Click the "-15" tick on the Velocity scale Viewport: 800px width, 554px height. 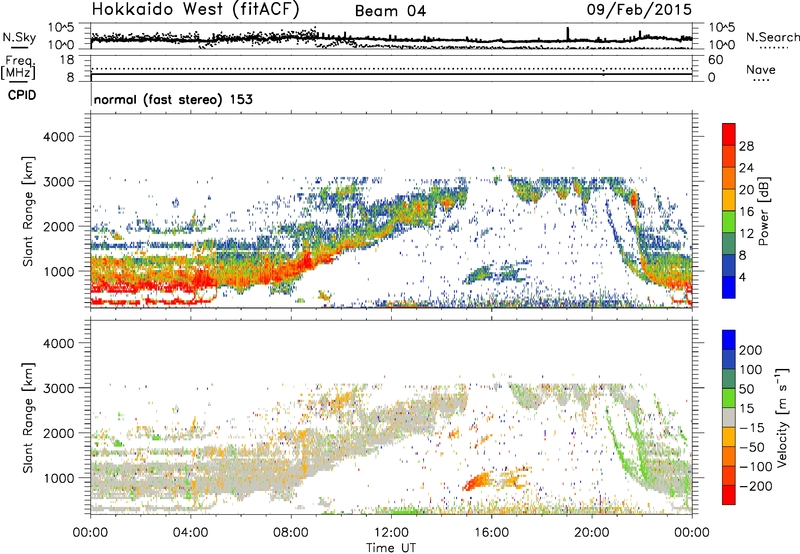pyautogui.click(x=752, y=427)
